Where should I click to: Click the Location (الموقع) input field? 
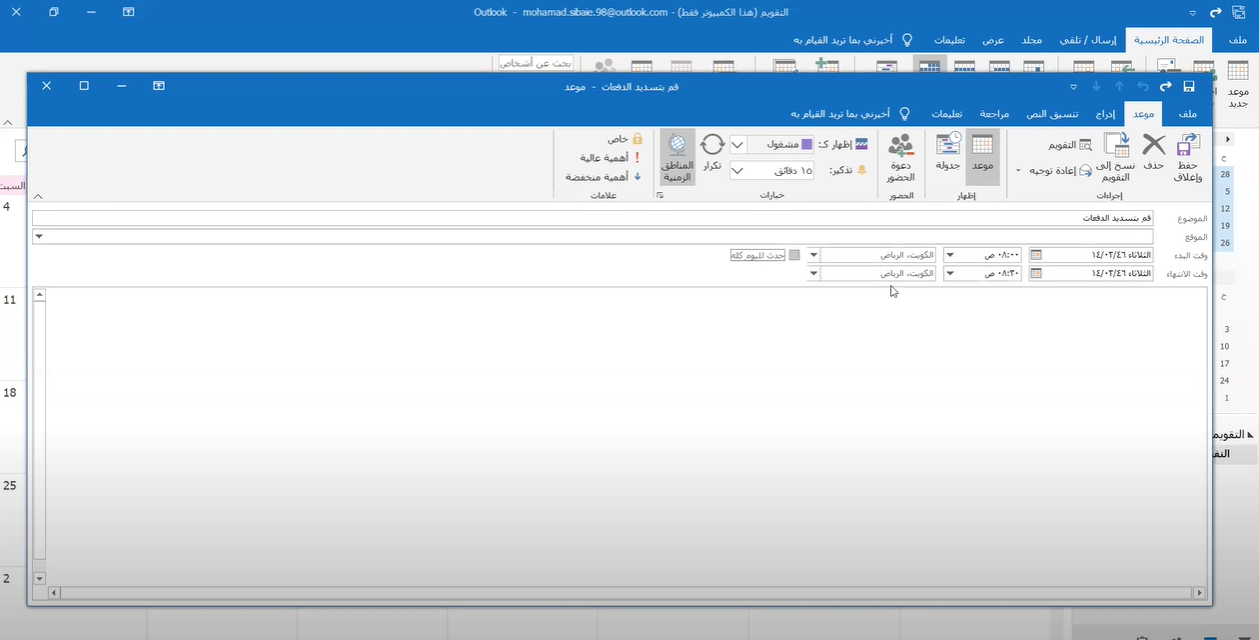pos(598,237)
